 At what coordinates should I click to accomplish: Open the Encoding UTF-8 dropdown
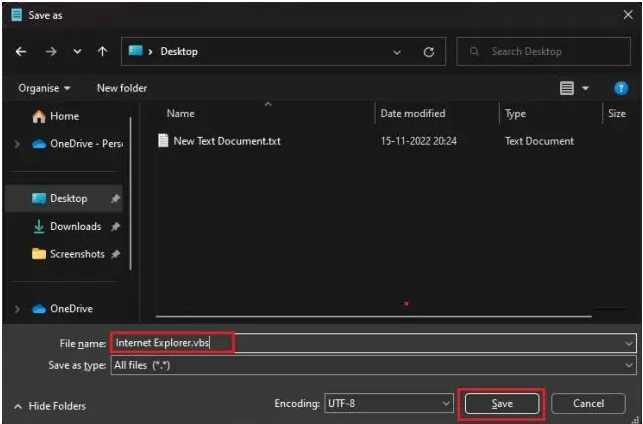click(x=446, y=403)
